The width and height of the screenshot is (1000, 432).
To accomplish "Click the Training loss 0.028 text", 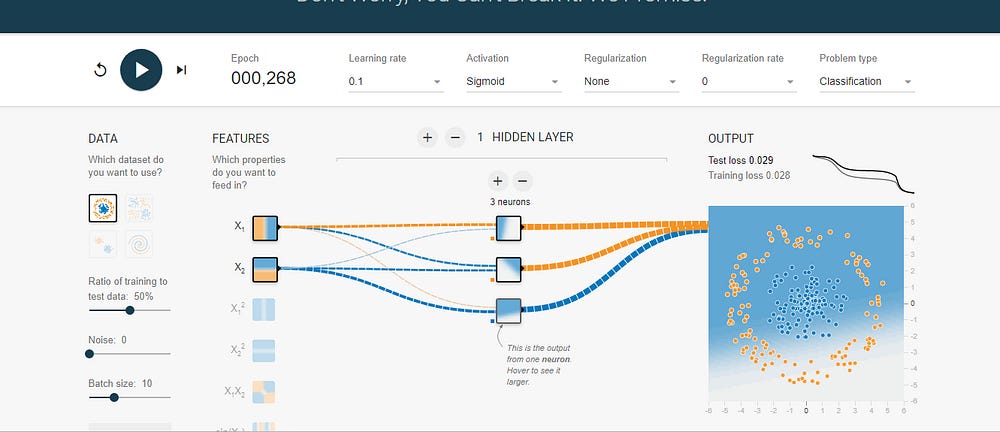I will pyautogui.click(x=749, y=175).
